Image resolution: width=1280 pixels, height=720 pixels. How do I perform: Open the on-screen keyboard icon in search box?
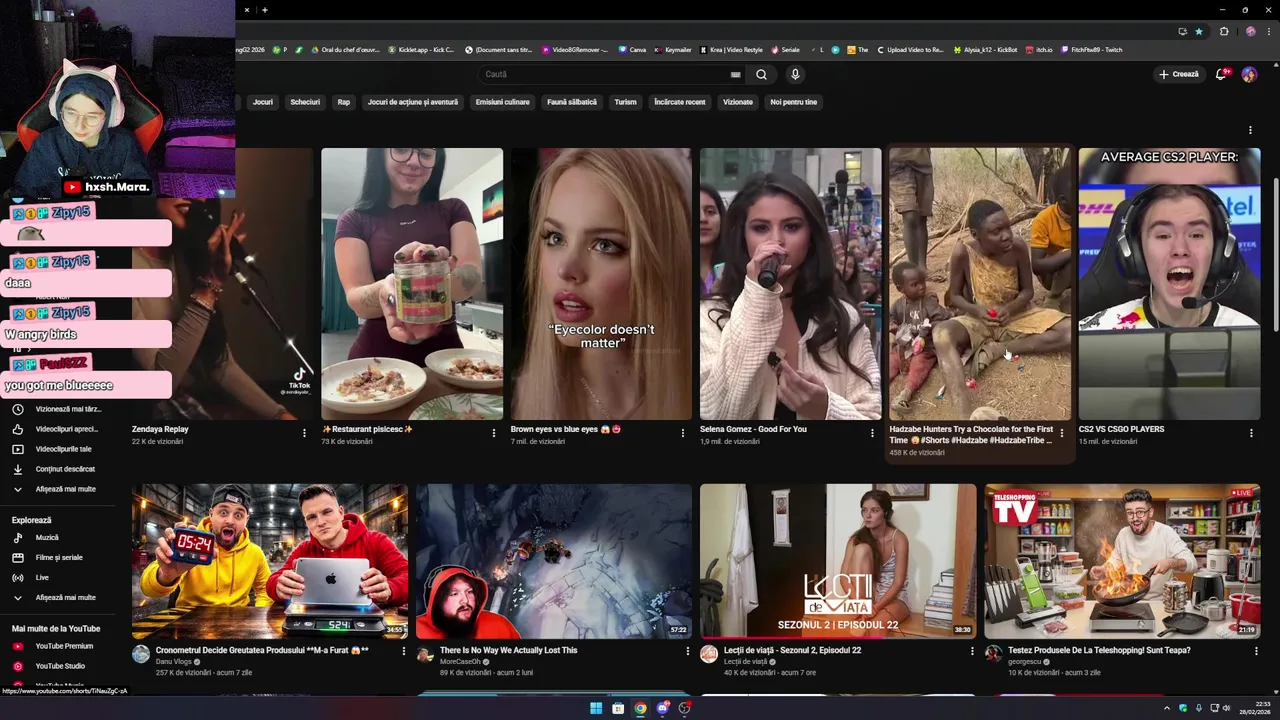(736, 74)
